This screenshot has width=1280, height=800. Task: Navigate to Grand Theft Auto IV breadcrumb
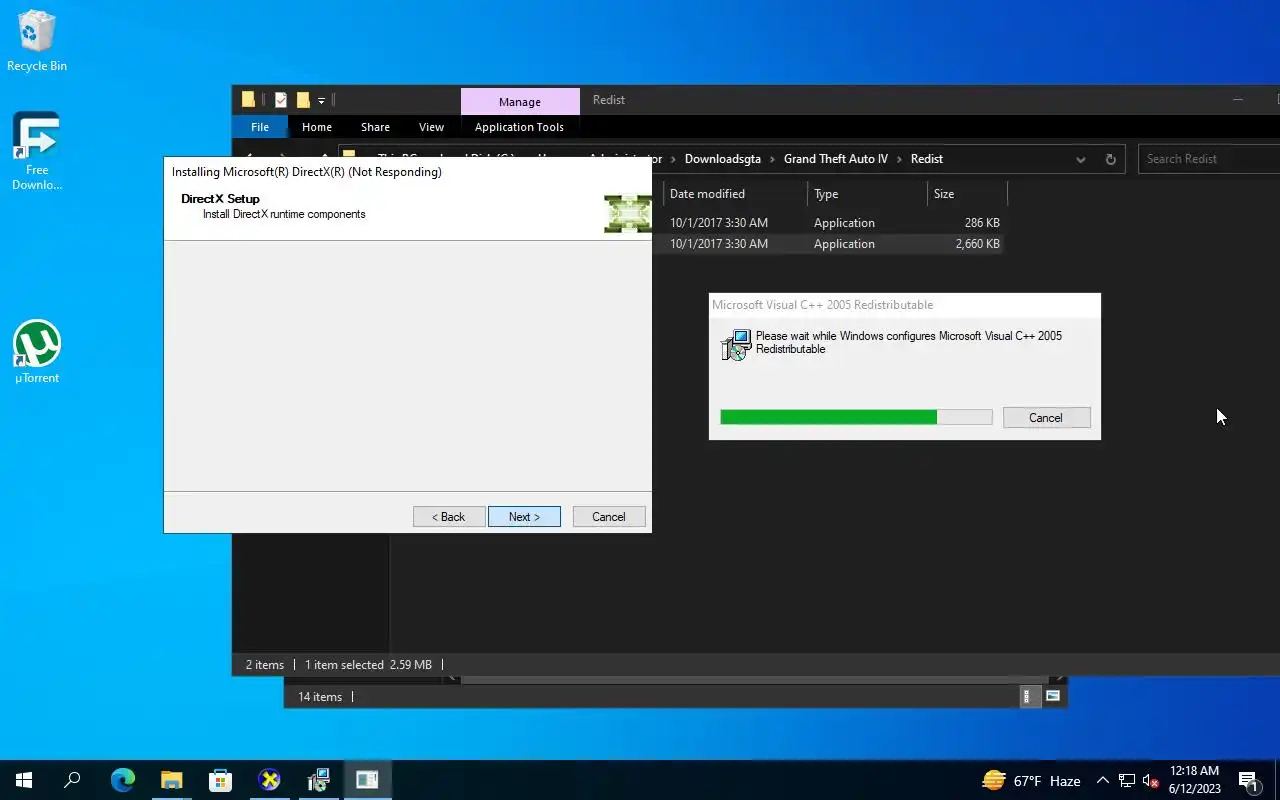836,159
